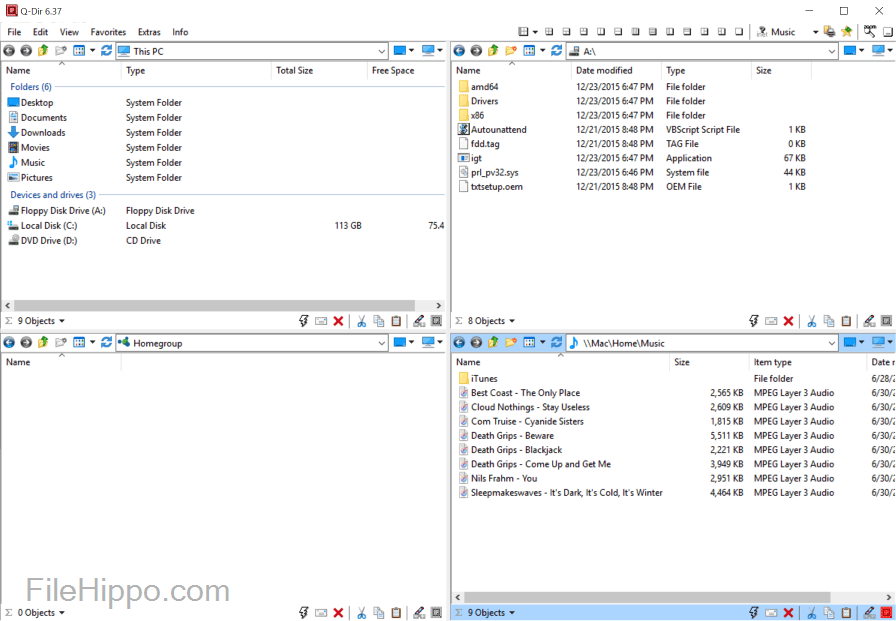The width and height of the screenshot is (896, 621).
Task: Open the Favorites menu
Action: coord(108,32)
